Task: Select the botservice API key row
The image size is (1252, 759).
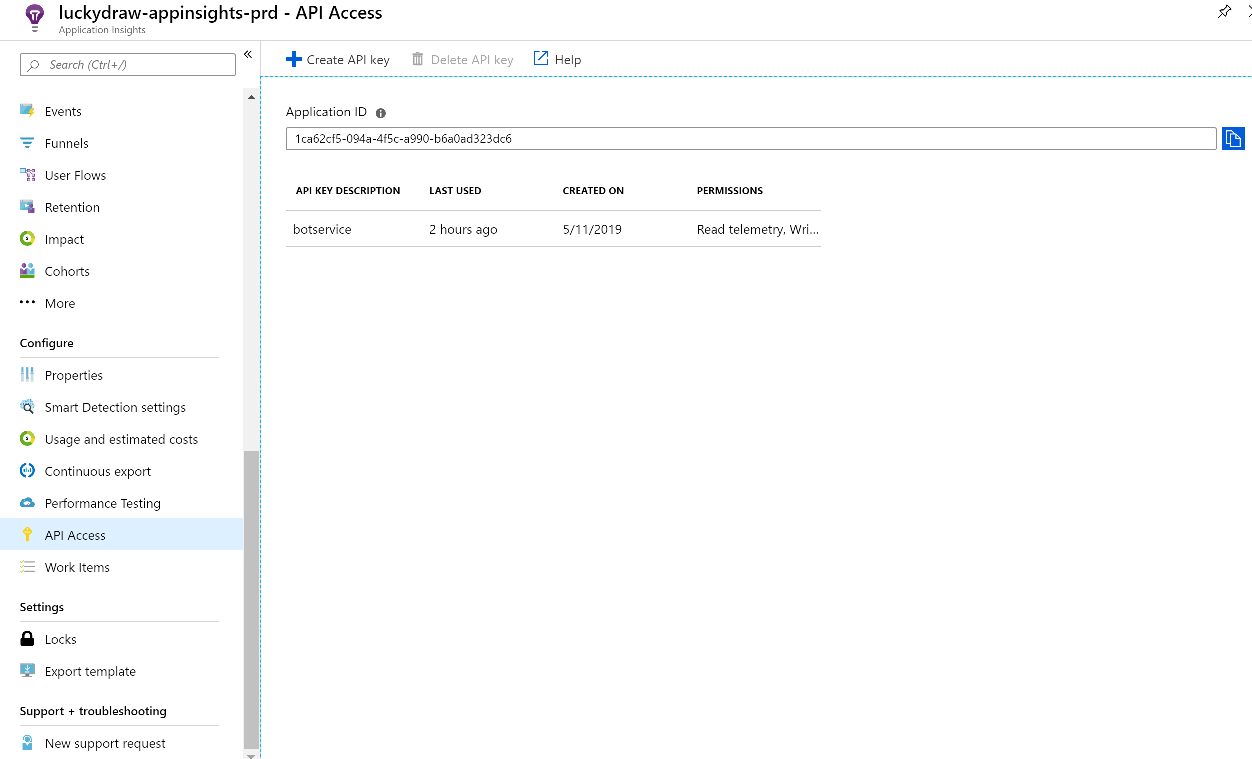Action: 553,229
